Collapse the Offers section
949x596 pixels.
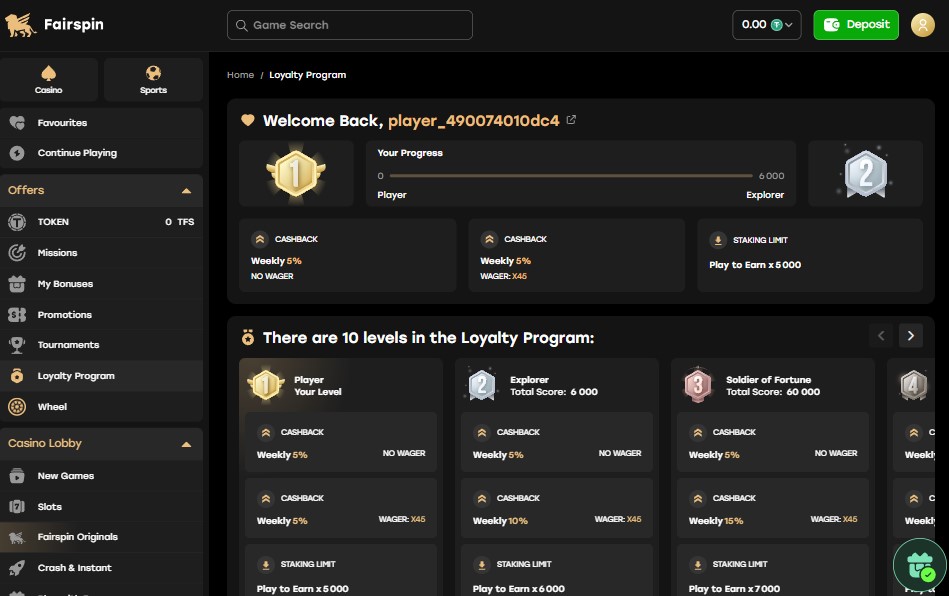coord(186,191)
